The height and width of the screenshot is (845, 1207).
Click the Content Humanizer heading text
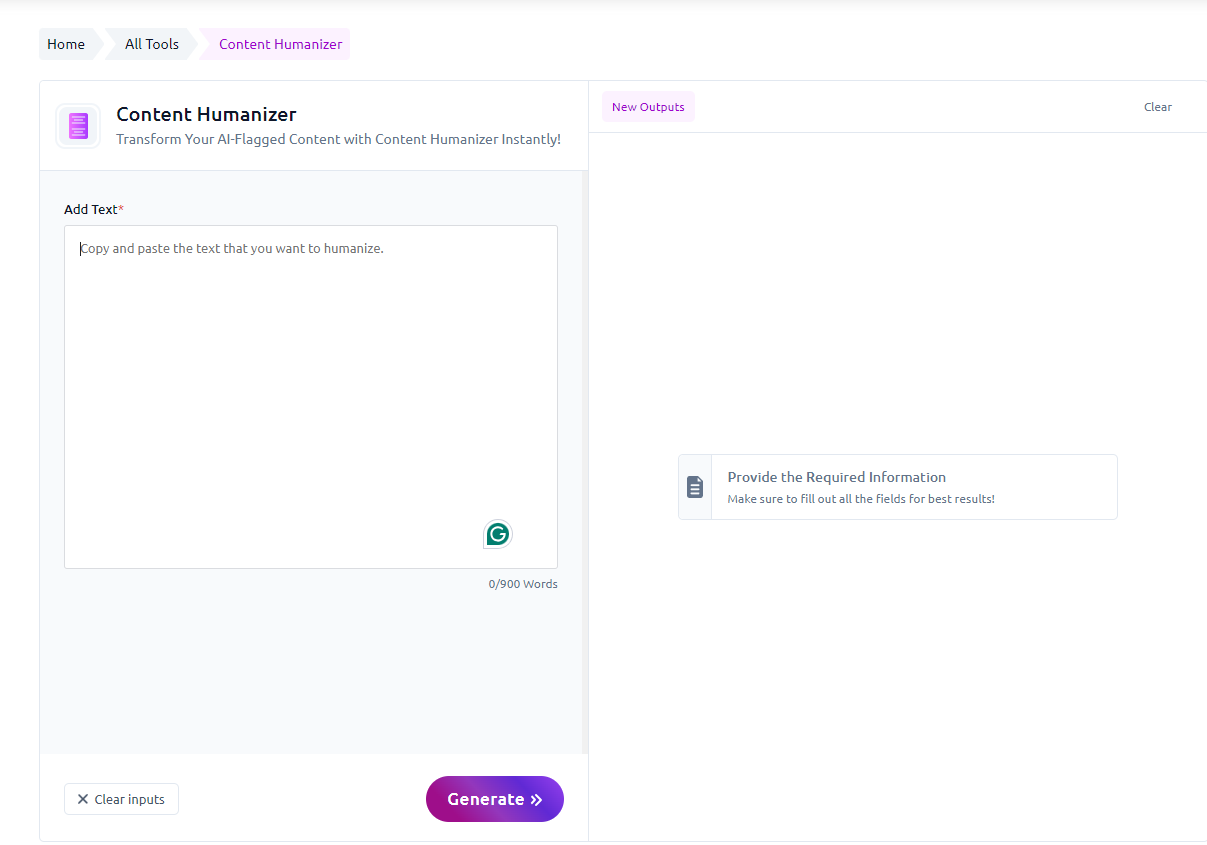pos(206,114)
